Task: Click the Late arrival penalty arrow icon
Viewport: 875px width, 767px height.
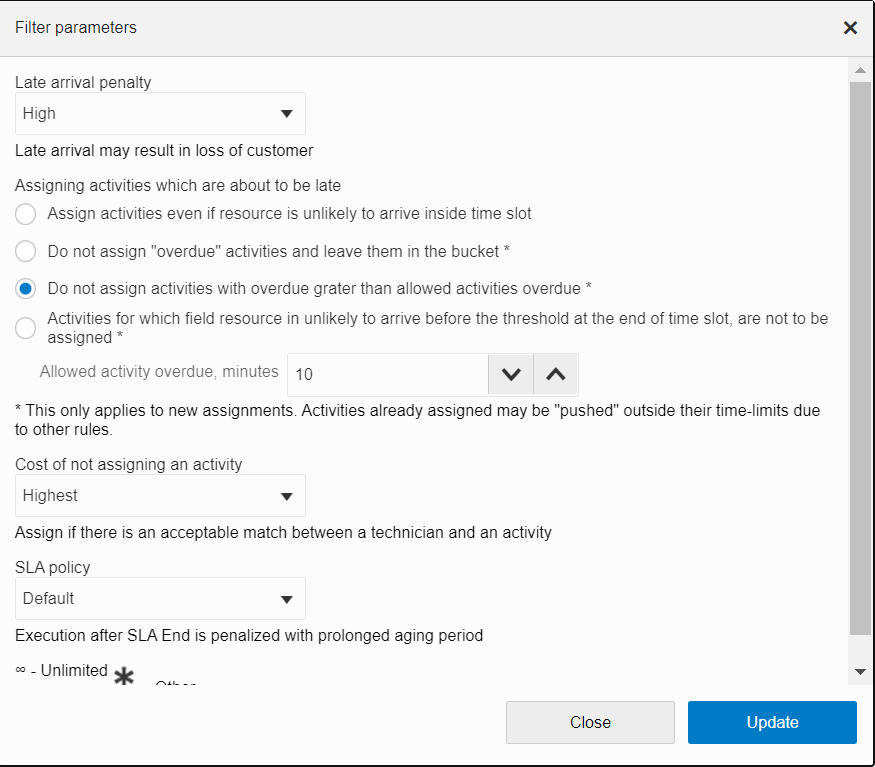Action: coord(287,114)
